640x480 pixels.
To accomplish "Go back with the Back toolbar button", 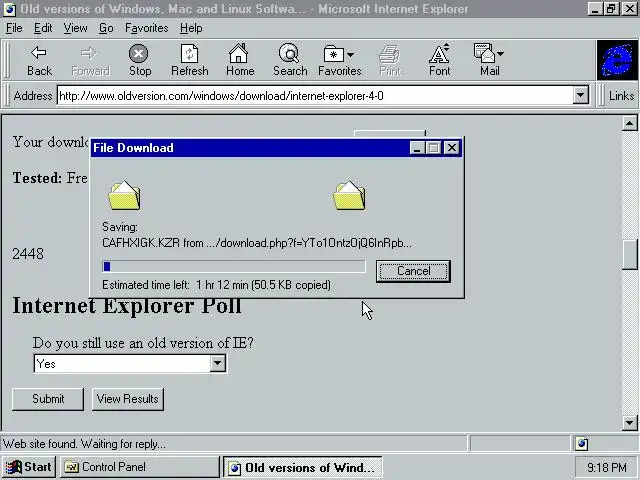I will coord(39,60).
